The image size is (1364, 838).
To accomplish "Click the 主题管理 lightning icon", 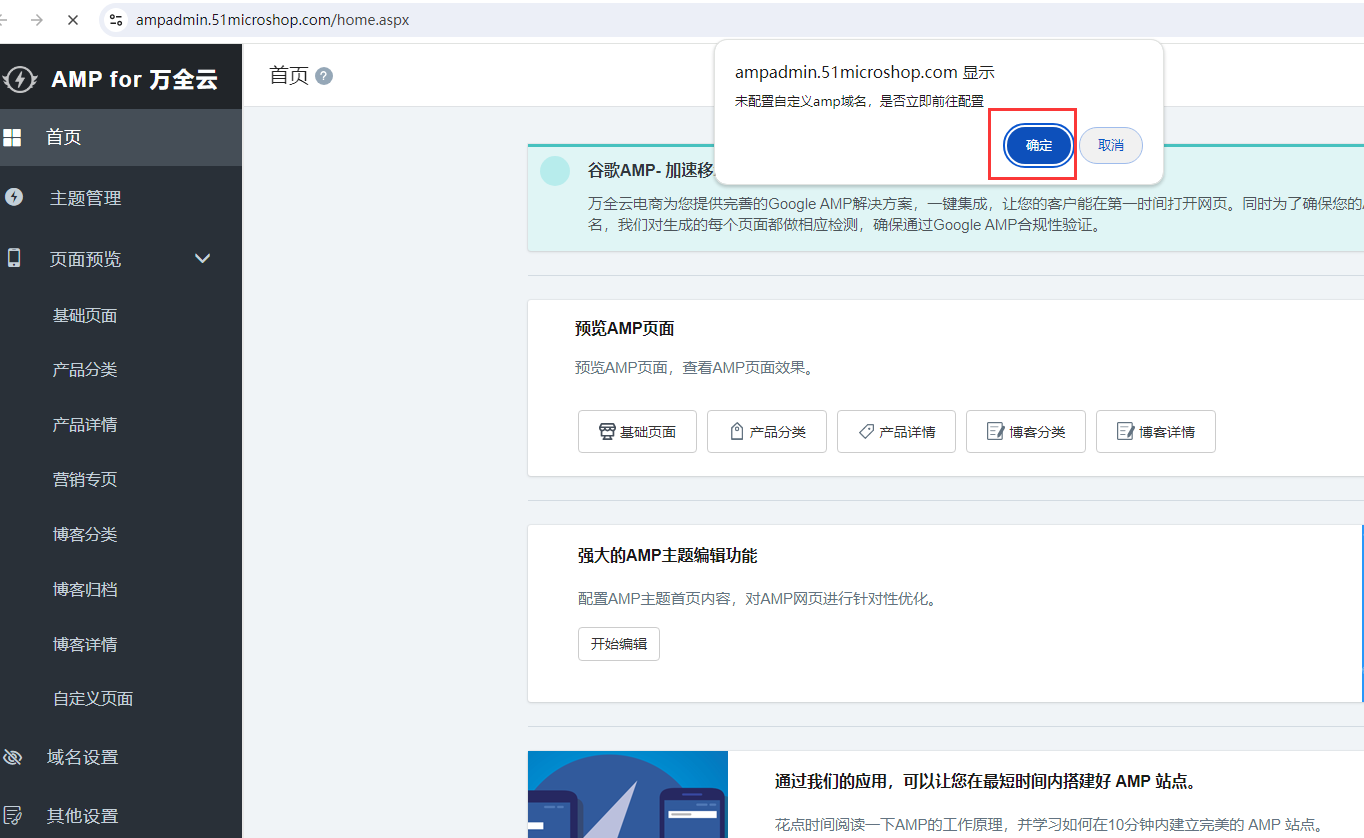I will point(14,197).
